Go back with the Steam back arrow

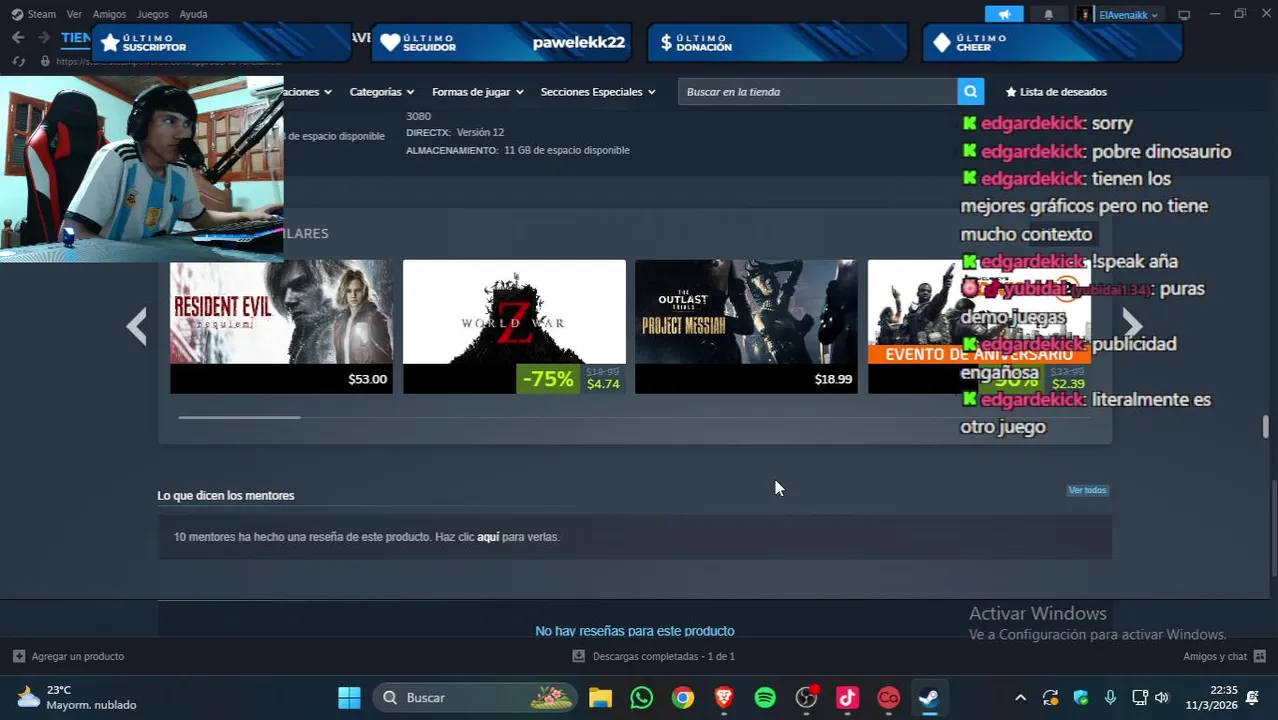[18, 37]
